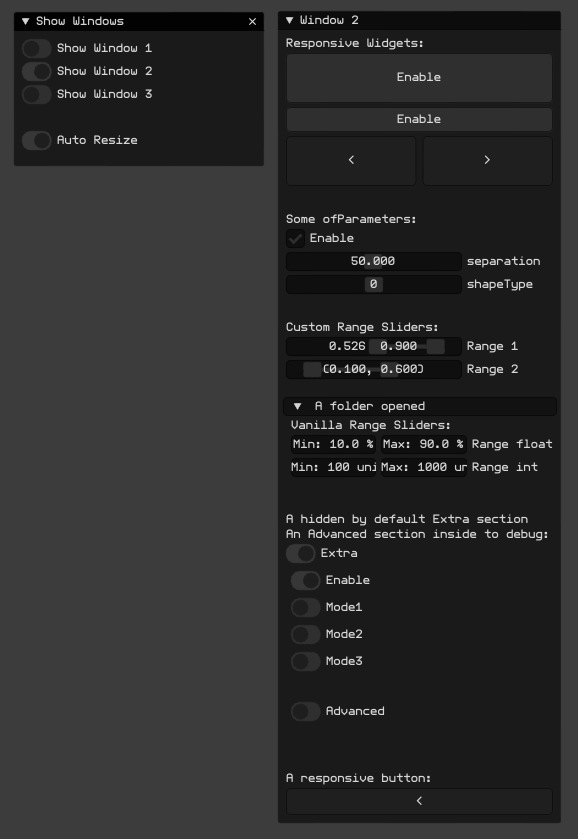
Task: Click the Max: 90.0 % field
Action: (423, 444)
